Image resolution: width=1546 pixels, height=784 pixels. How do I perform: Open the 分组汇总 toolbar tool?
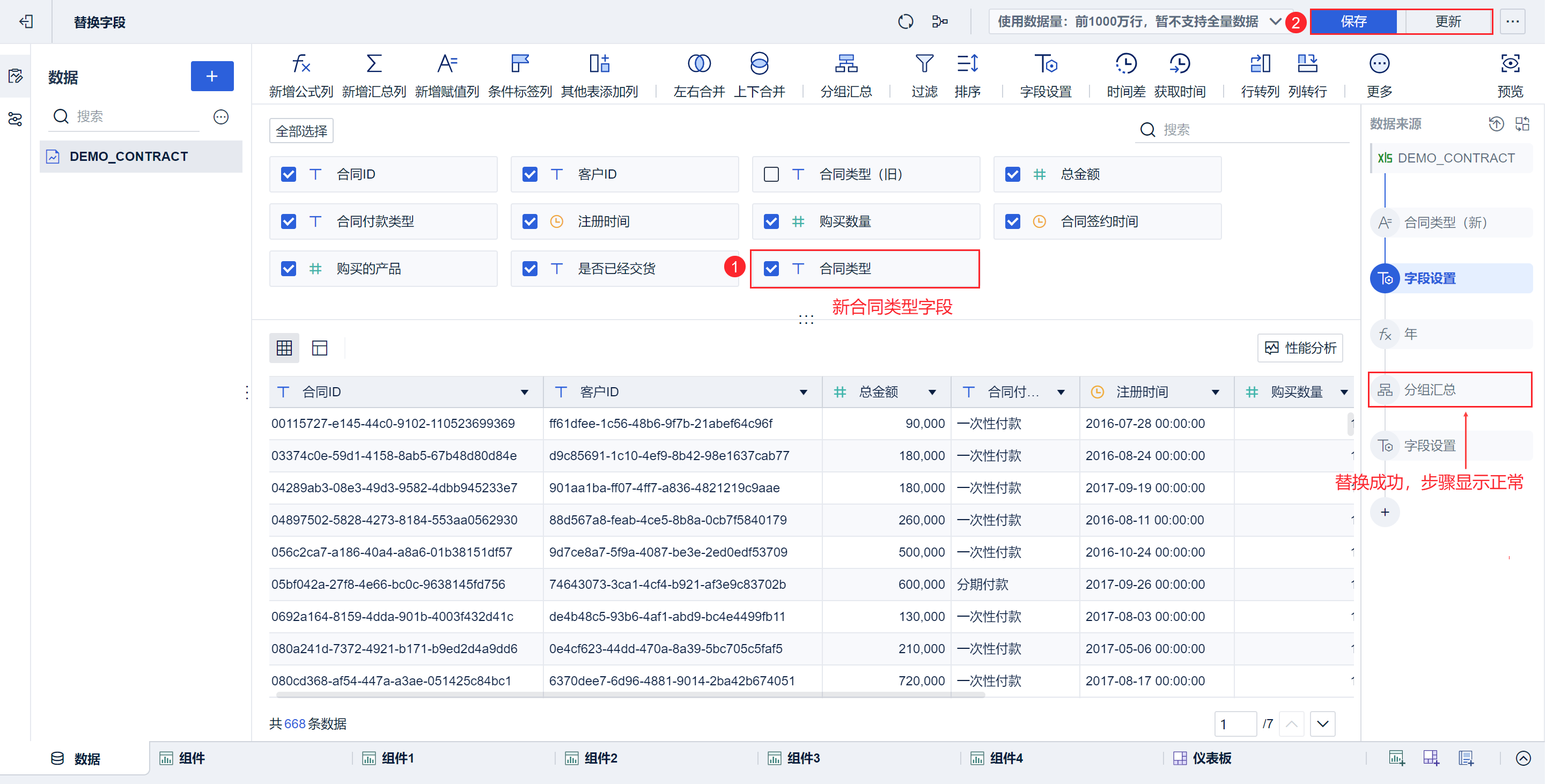(845, 64)
